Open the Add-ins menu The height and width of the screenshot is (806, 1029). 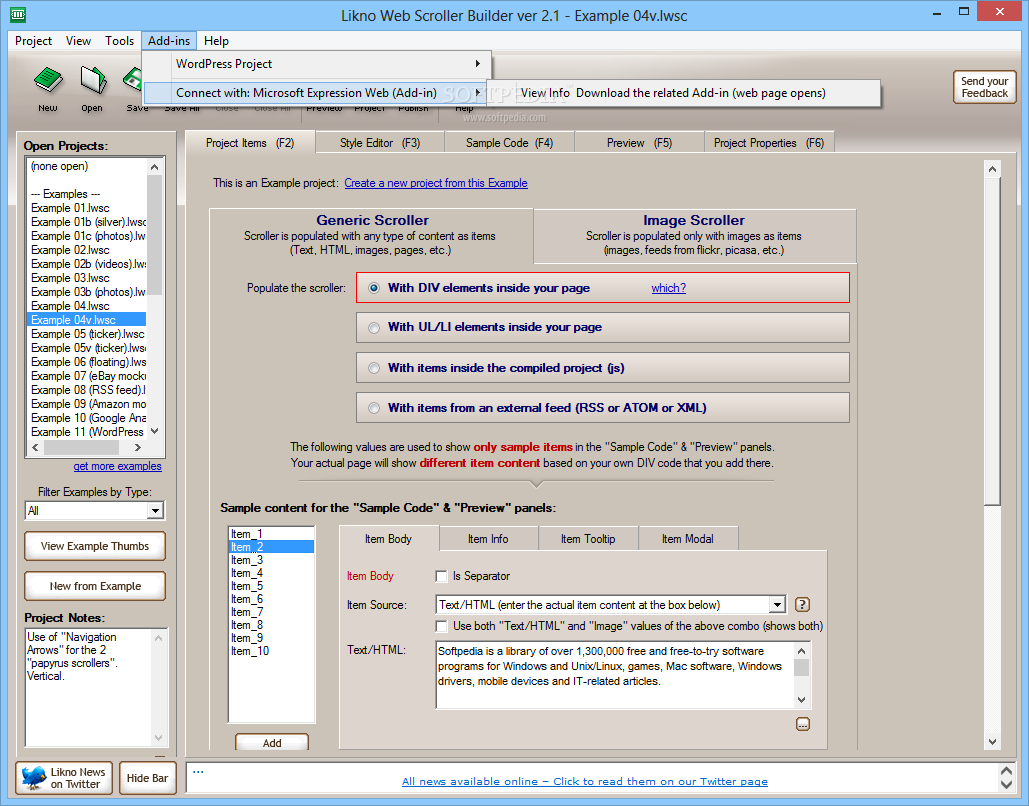coord(169,41)
